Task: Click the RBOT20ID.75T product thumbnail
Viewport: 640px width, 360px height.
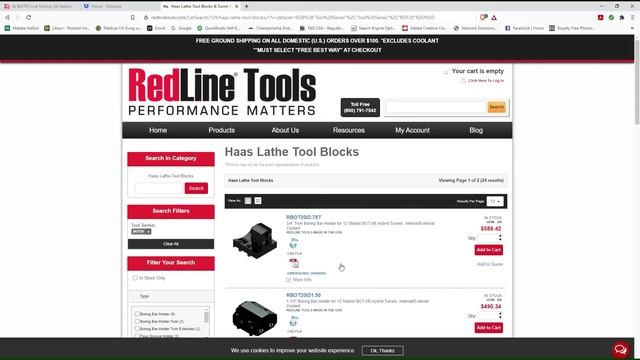Action: click(x=255, y=242)
